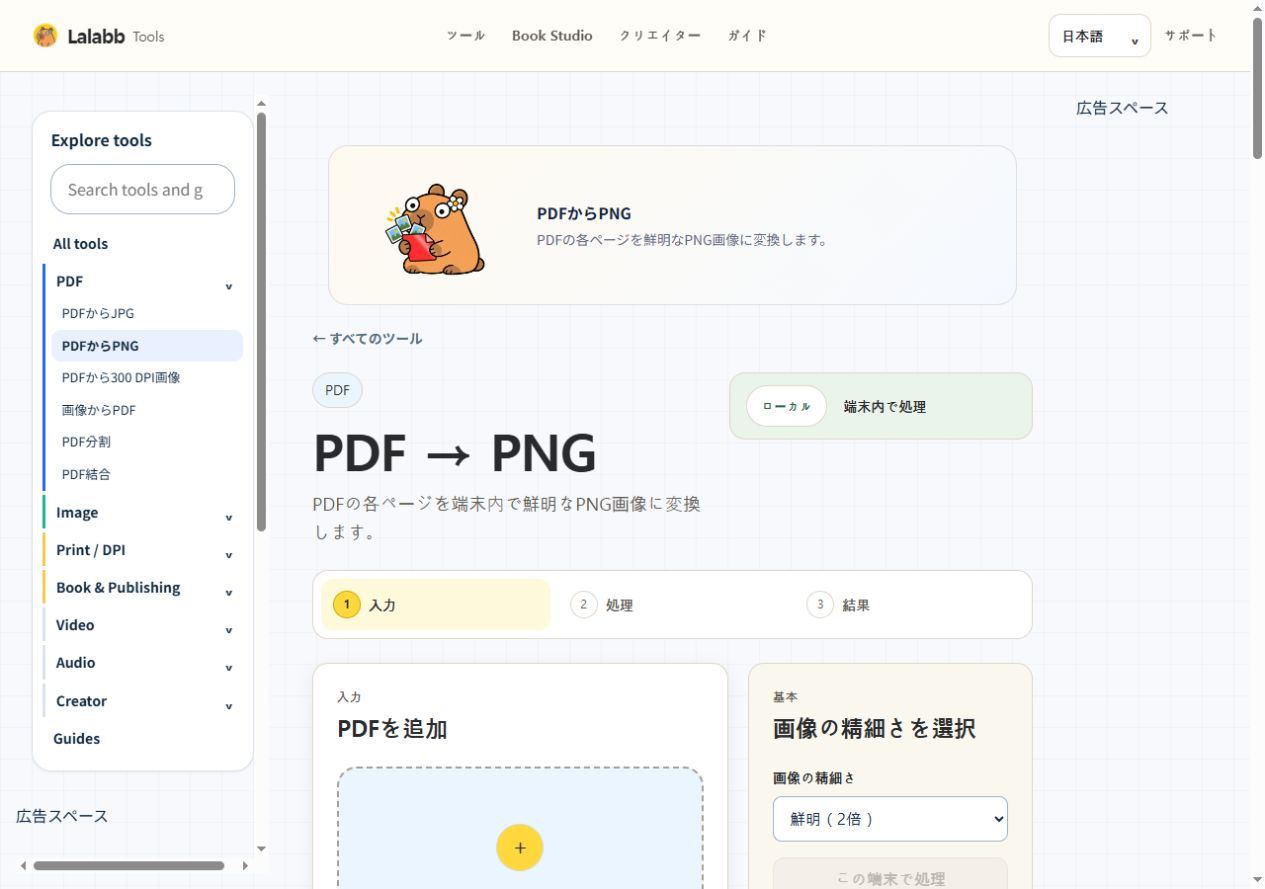The height and width of the screenshot is (889, 1265).
Task: Open ガイド in top navigation
Action: (x=748, y=36)
